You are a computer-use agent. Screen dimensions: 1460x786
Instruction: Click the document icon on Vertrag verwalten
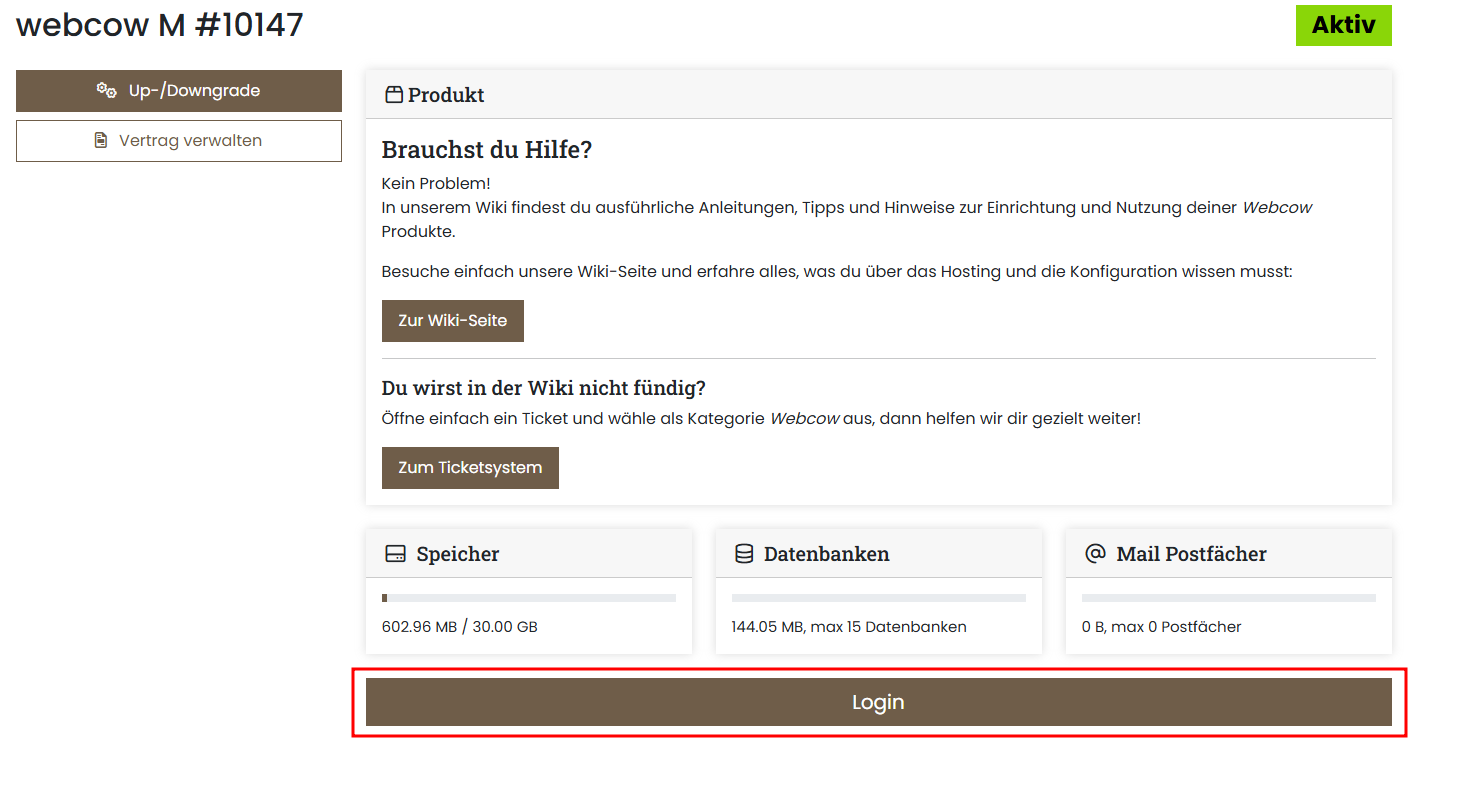101,140
